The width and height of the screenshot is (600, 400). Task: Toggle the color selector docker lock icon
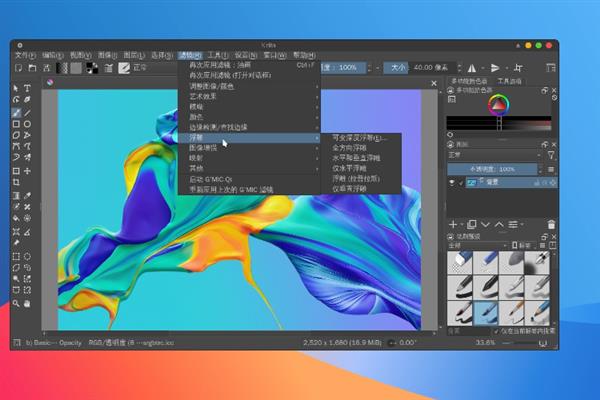point(450,90)
